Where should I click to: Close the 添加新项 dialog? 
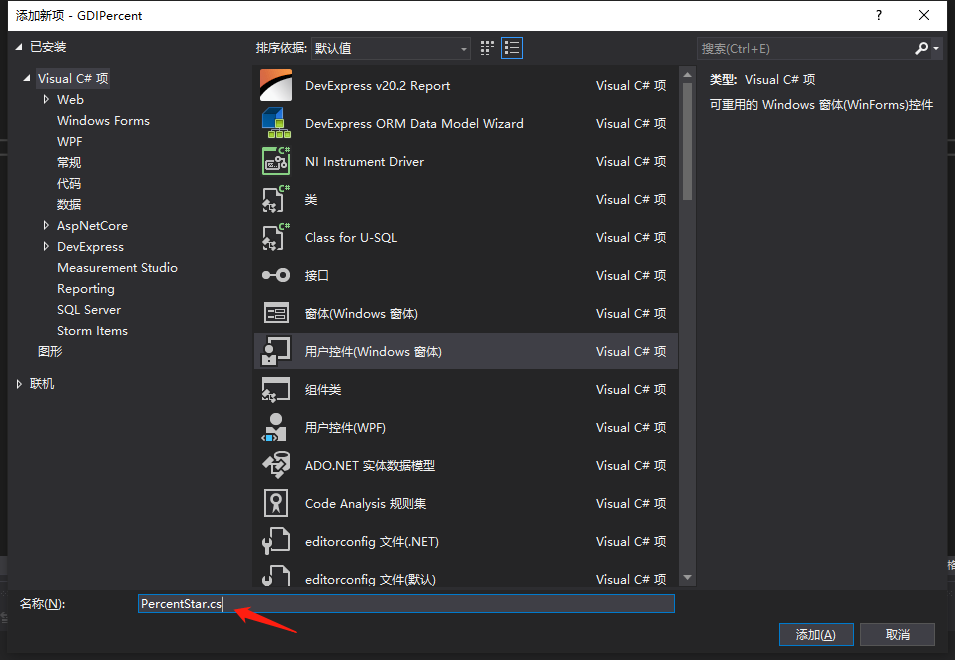(923, 15)
